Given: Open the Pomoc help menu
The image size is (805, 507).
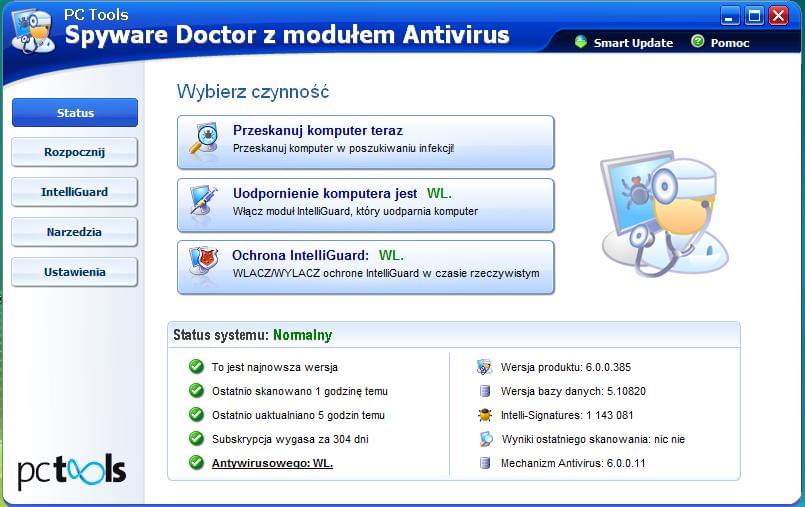Looking at the screenshot, I should (730, 43).
